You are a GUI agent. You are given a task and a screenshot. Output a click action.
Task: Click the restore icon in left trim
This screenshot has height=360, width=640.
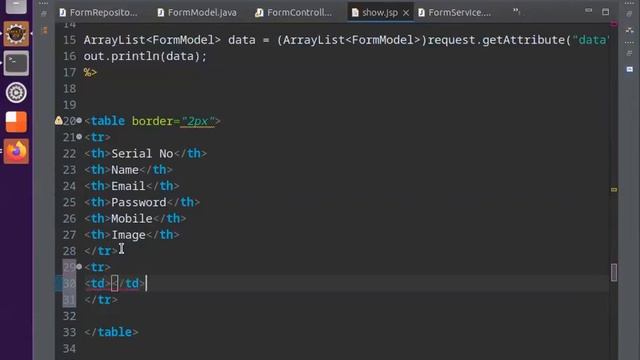tap(44, 13)
